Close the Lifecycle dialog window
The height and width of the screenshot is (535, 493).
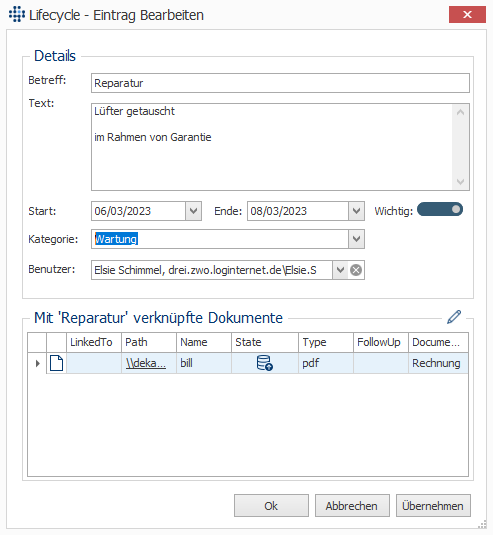click(467, 15)
